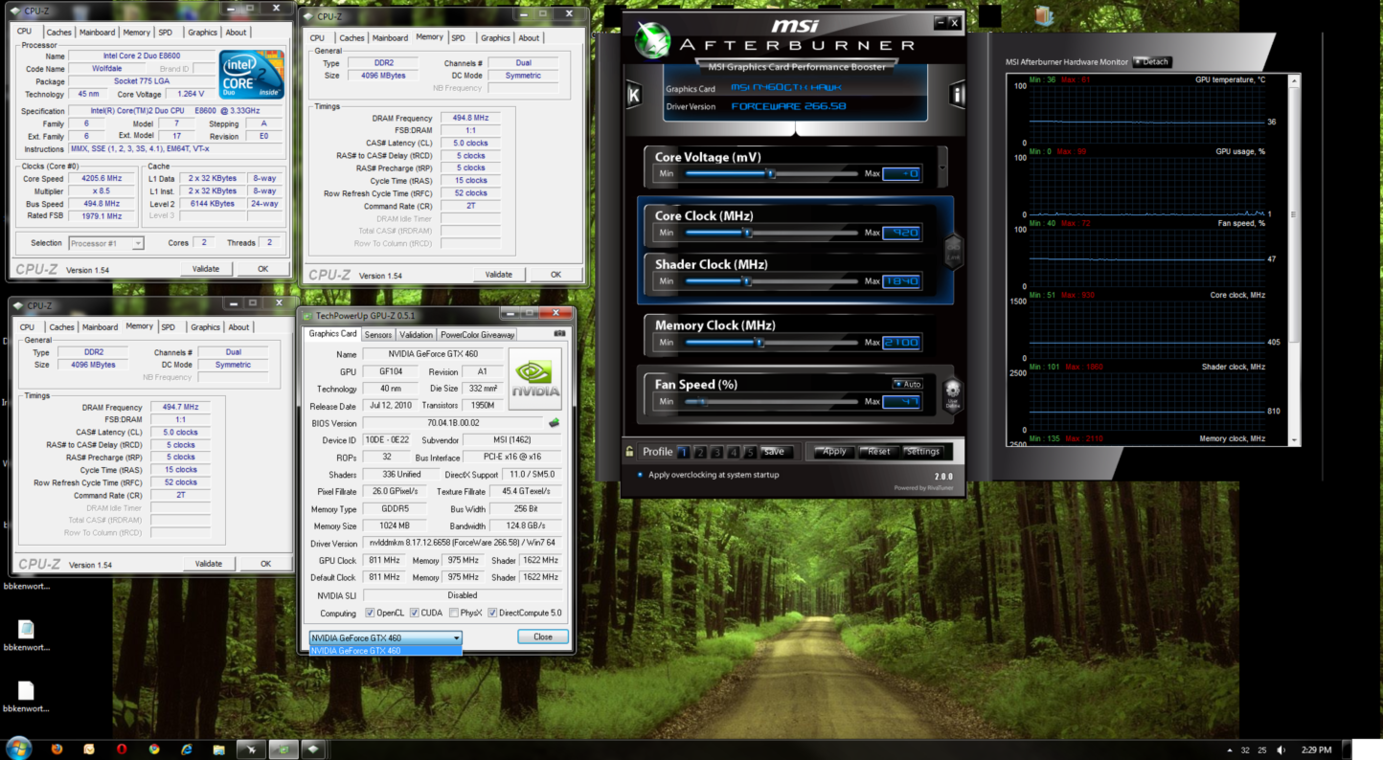1383x760 pixels.
Task: Expand the Core Voltage side arrow
Action: click(x=942, y=165)
